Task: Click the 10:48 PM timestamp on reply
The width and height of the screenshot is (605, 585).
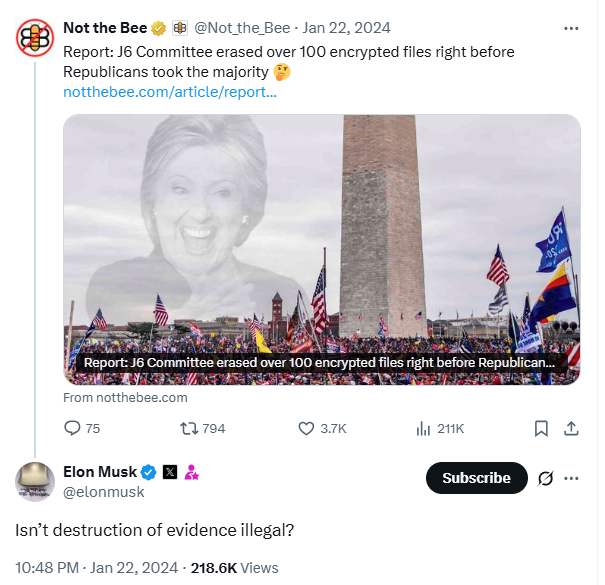Action: point(46,567)
